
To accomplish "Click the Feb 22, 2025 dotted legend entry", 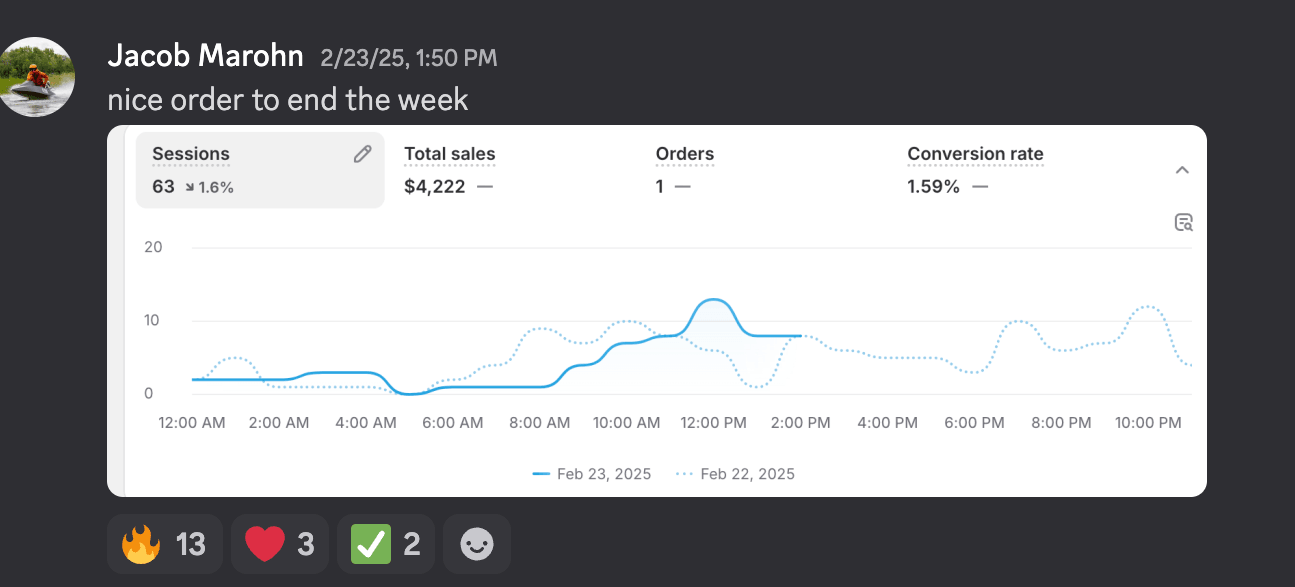I will click(735, 474).
